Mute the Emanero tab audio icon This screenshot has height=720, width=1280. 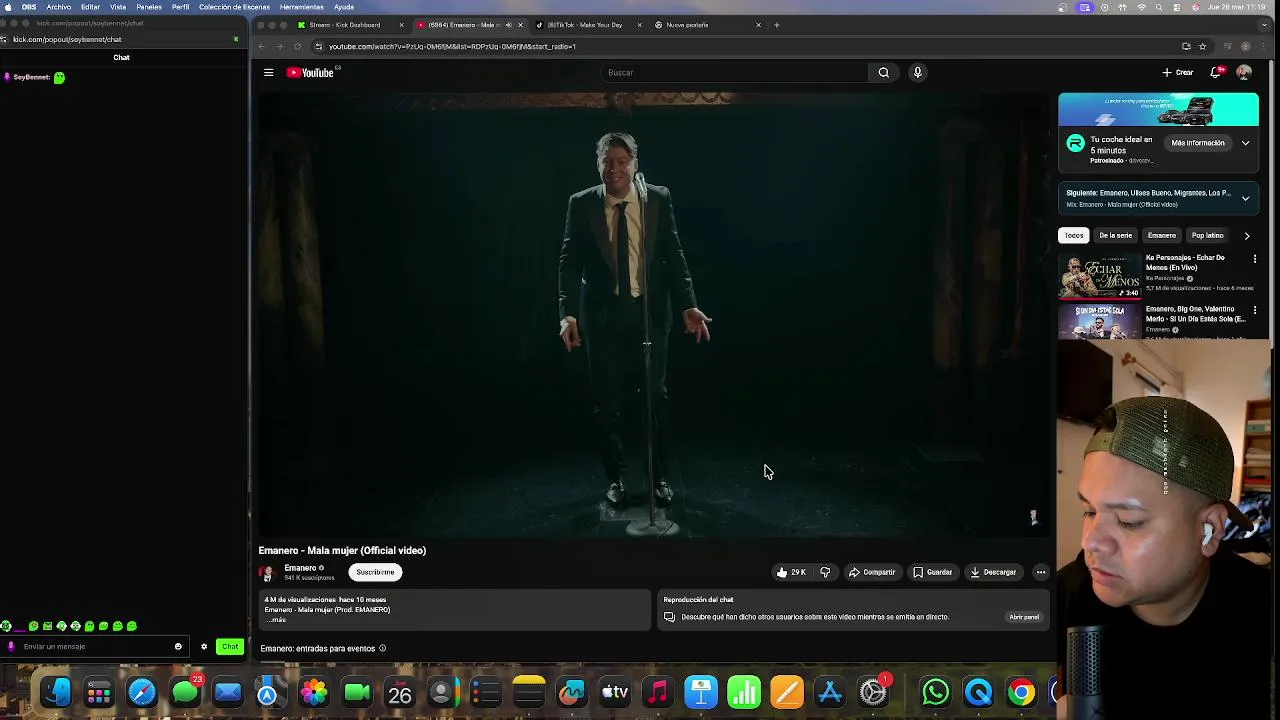pyautogui.click(x=508, y=25)
